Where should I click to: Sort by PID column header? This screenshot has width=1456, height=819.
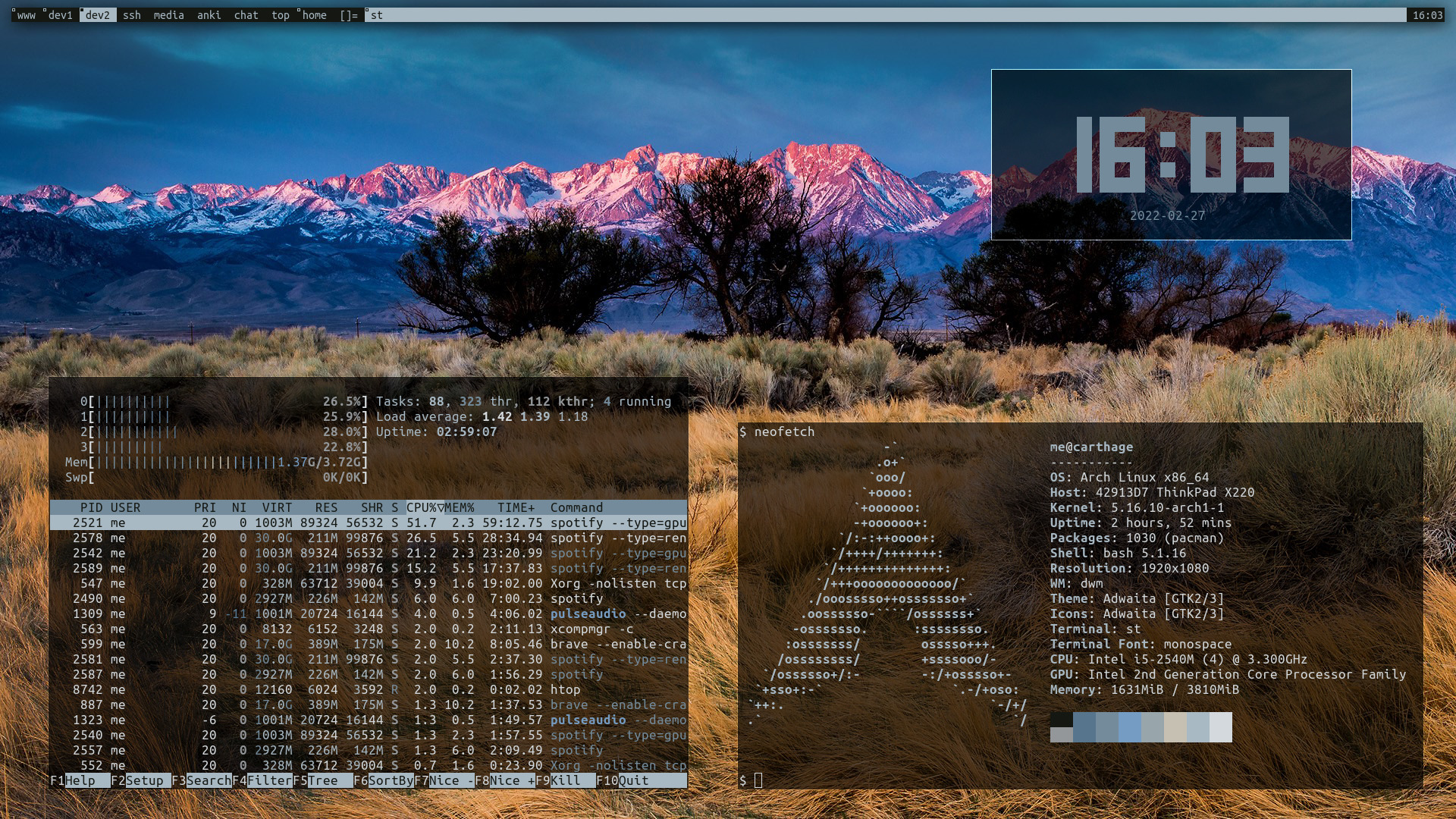pos(91,507)
